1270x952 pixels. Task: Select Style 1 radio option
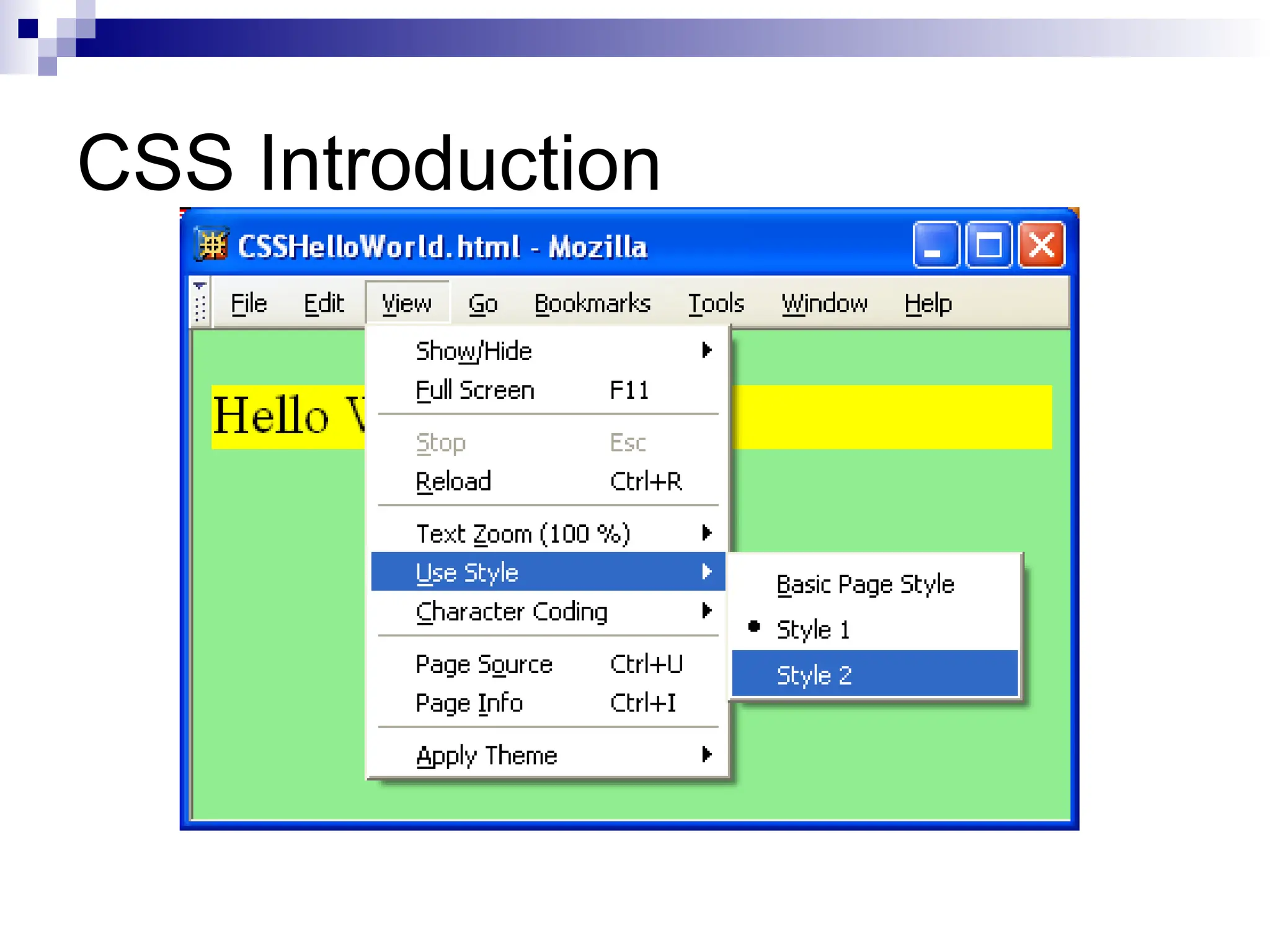pos(812,630)
